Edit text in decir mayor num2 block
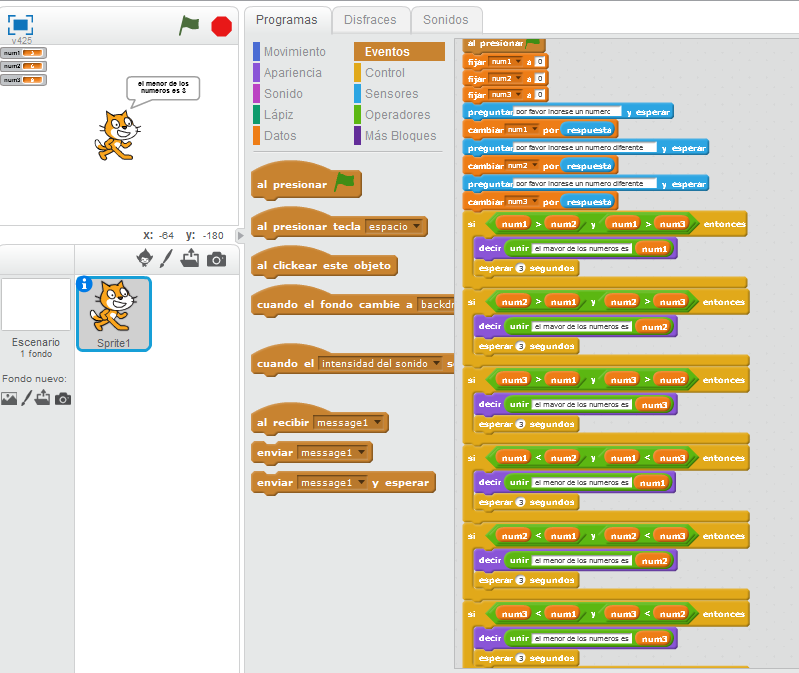Image resolution: width=799 pixels, height=673 pixels. click(x=581, y=327)
